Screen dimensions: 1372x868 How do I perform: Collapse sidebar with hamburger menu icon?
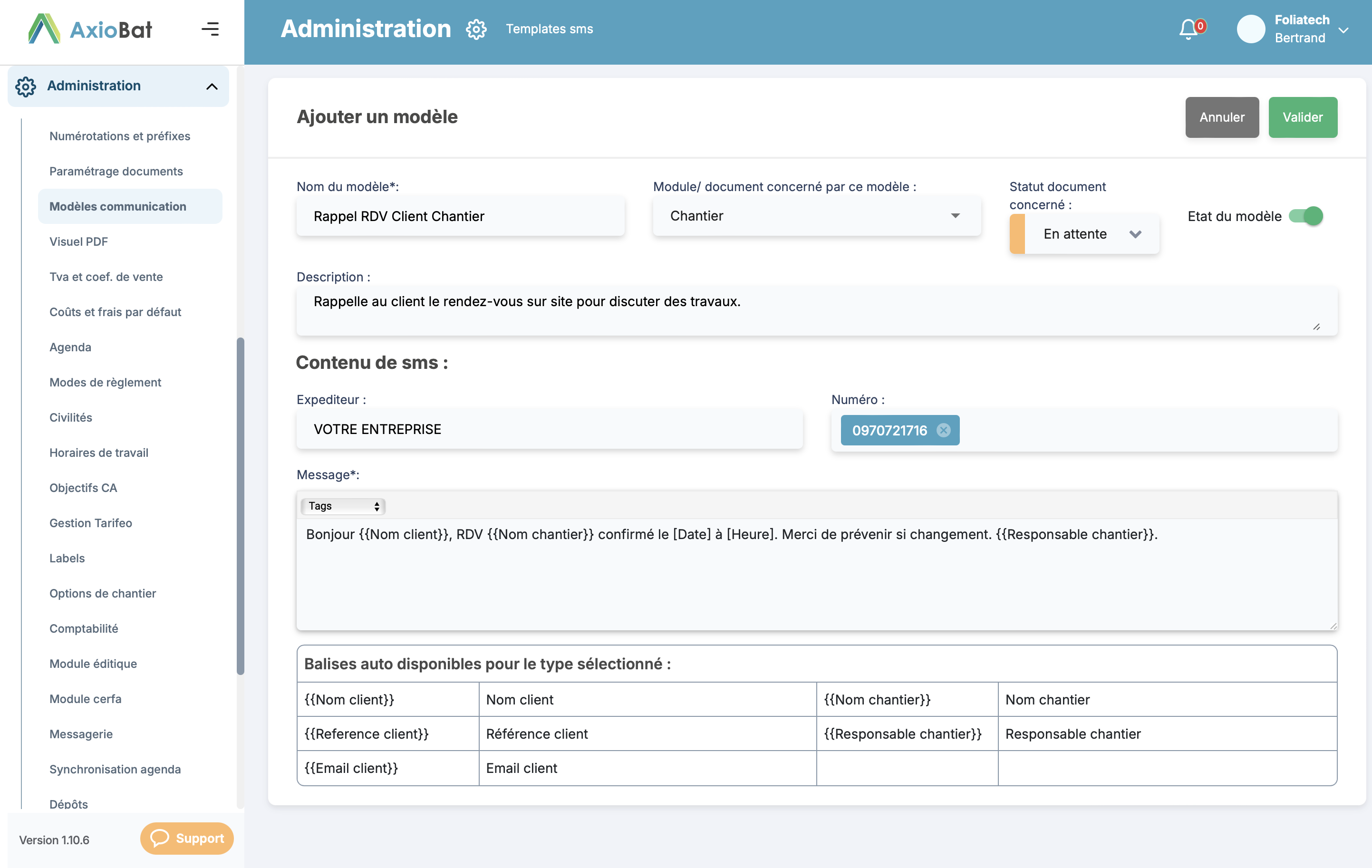210,29
